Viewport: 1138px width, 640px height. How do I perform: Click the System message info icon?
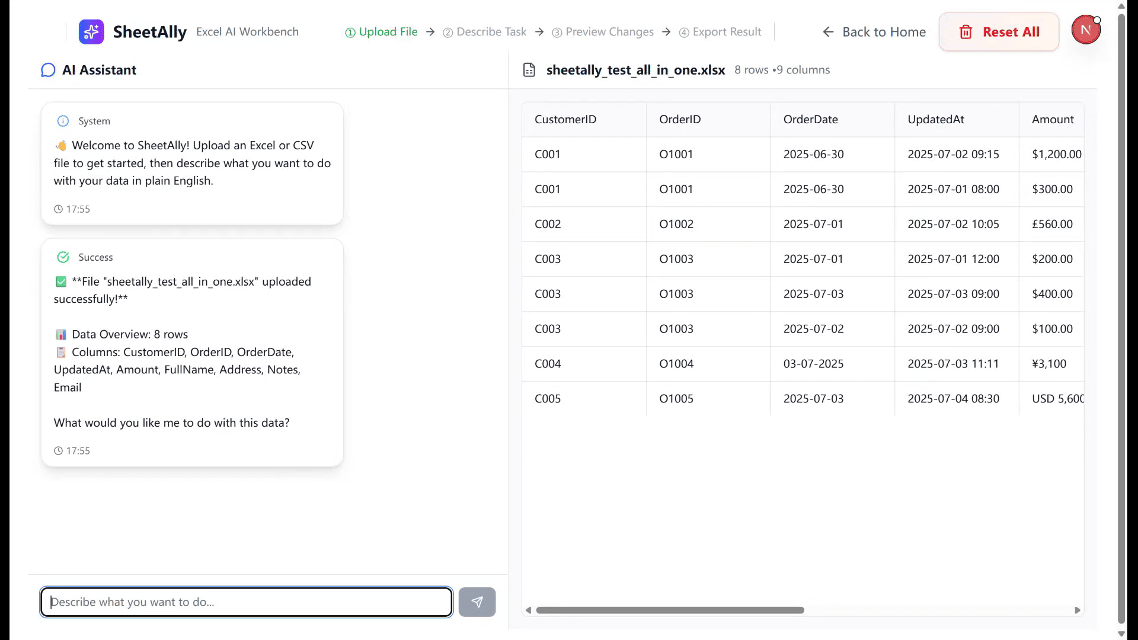click(63, 121)
